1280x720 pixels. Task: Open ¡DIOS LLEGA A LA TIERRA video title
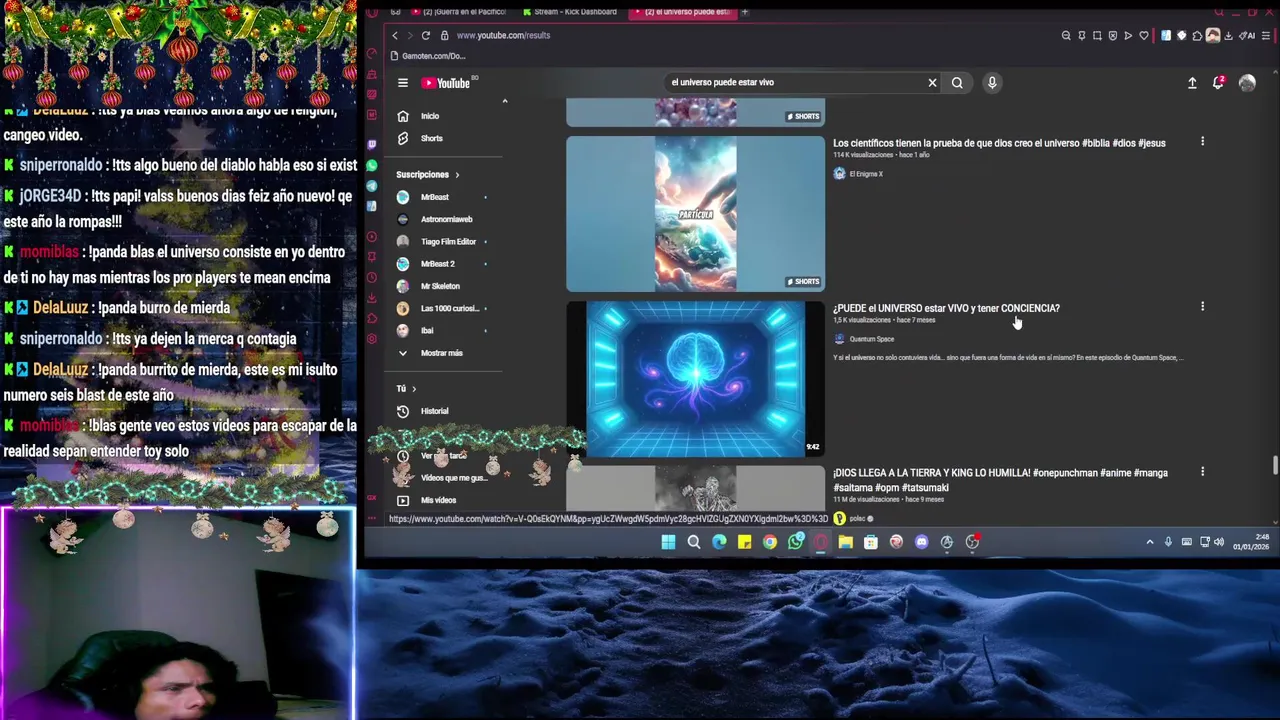coord(1000,480)
